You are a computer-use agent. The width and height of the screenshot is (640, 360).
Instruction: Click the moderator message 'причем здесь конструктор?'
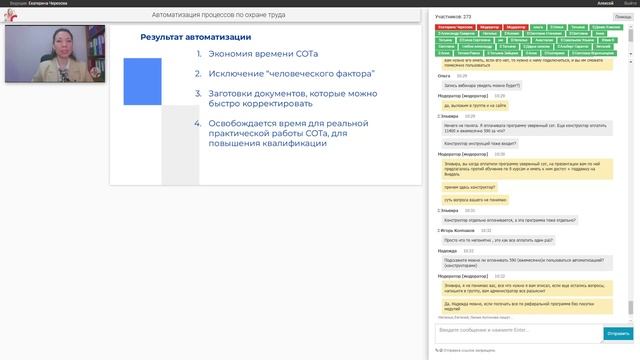[x=469, y=187]
